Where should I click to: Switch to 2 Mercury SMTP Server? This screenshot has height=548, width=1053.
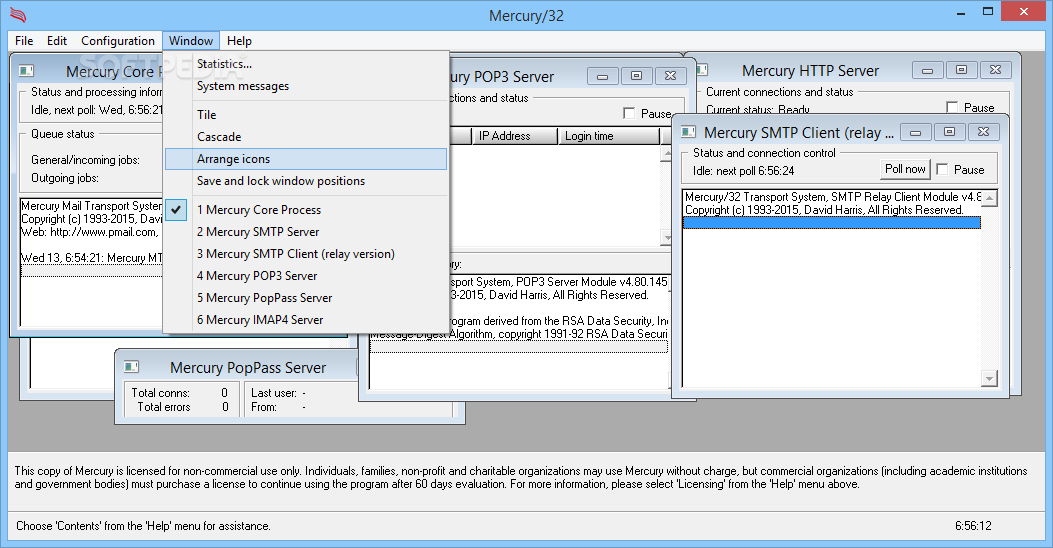(306, 232)
